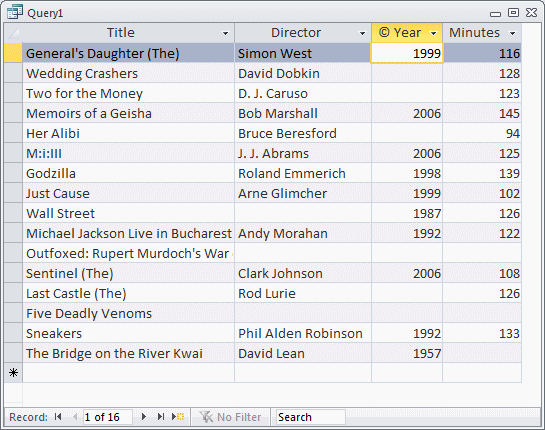Click the Her Alibi title cell
Screen dimensions: 545x430
point(128,133)
